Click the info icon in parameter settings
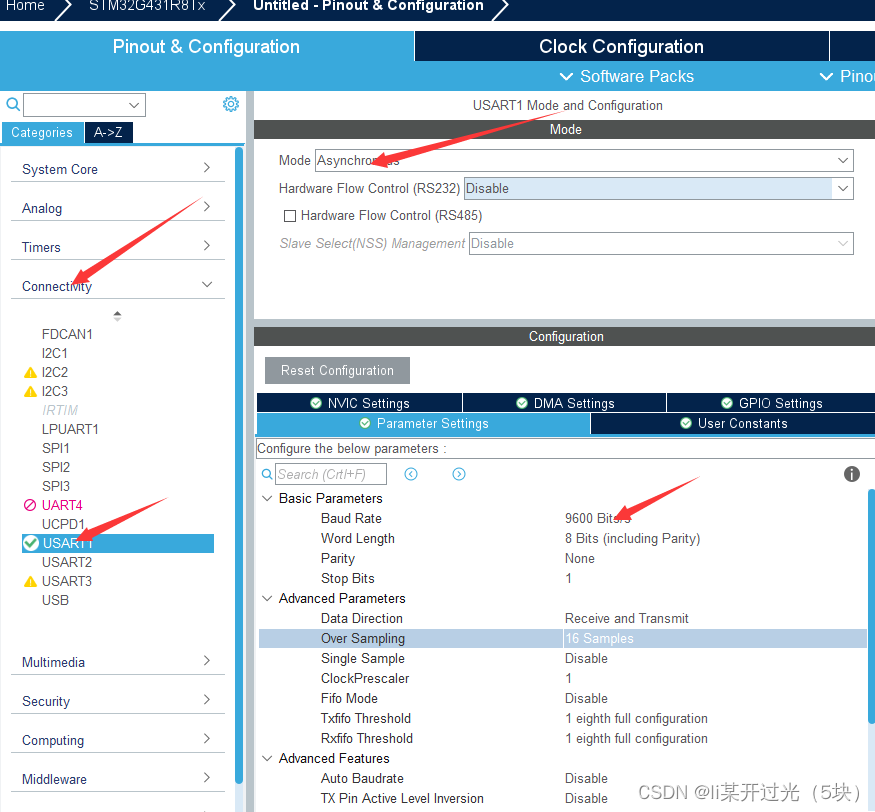The width and height of the screenshot is (875, 812). tap(852, 474)
